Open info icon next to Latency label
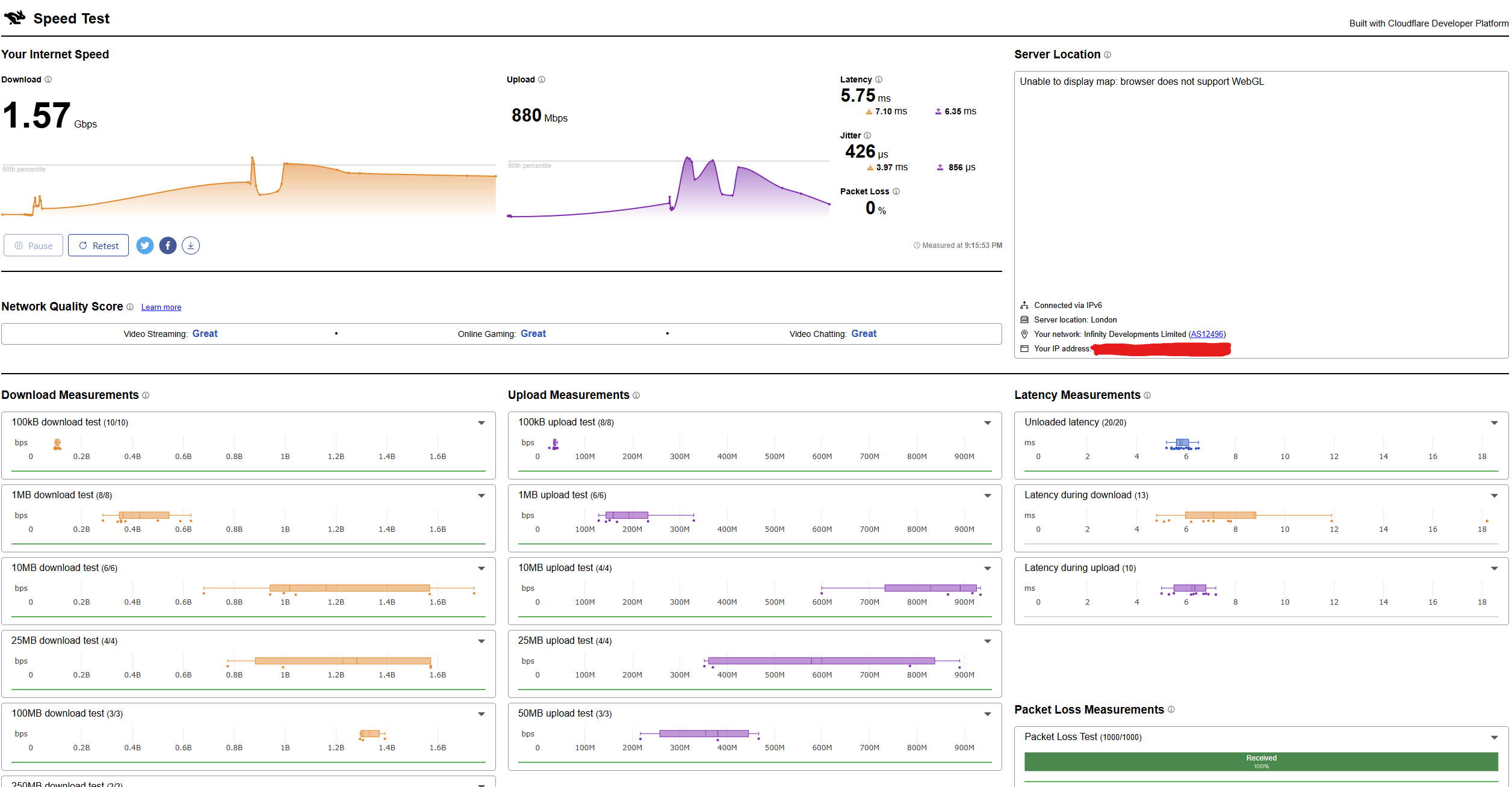1512x787 pixels. click(879, 79)
